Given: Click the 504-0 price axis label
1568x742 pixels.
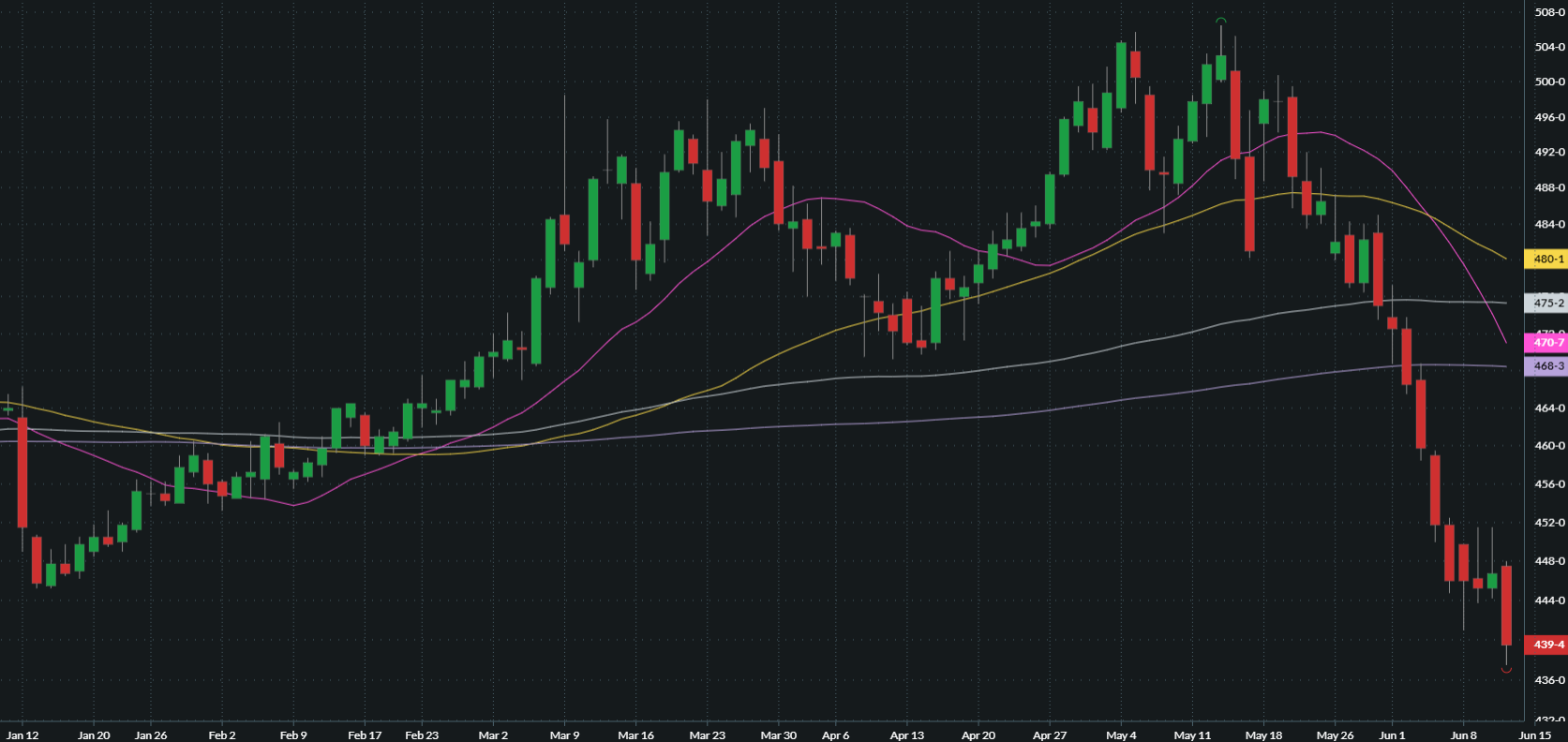Looking at the screenshot, I should pos(1549,47).
